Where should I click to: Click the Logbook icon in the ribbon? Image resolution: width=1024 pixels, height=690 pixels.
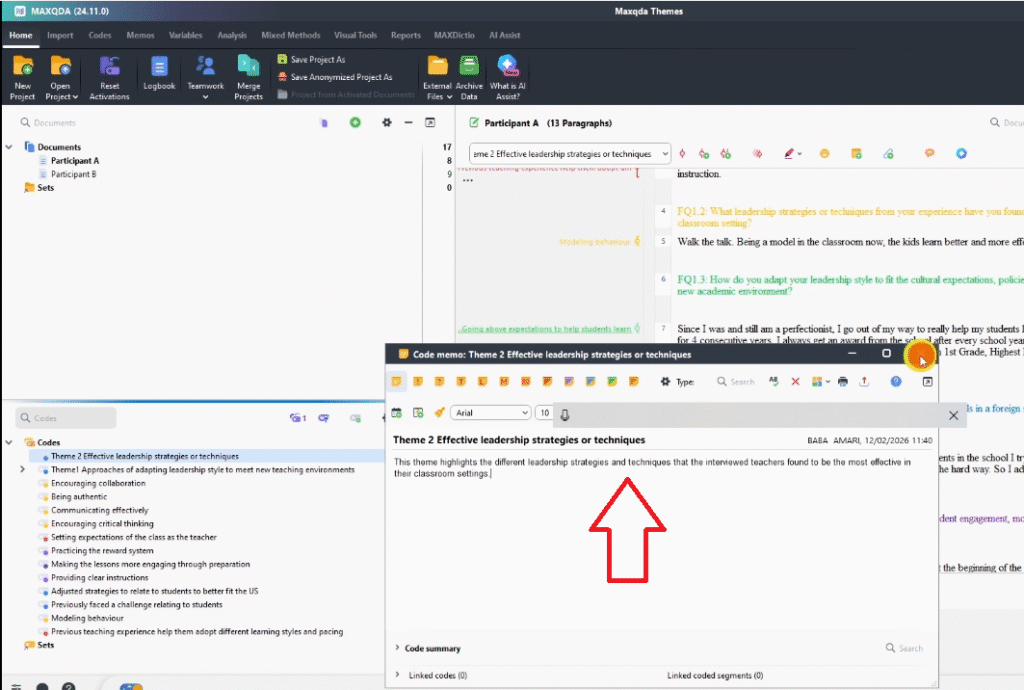pyautogui.click(x=159, y=68)
